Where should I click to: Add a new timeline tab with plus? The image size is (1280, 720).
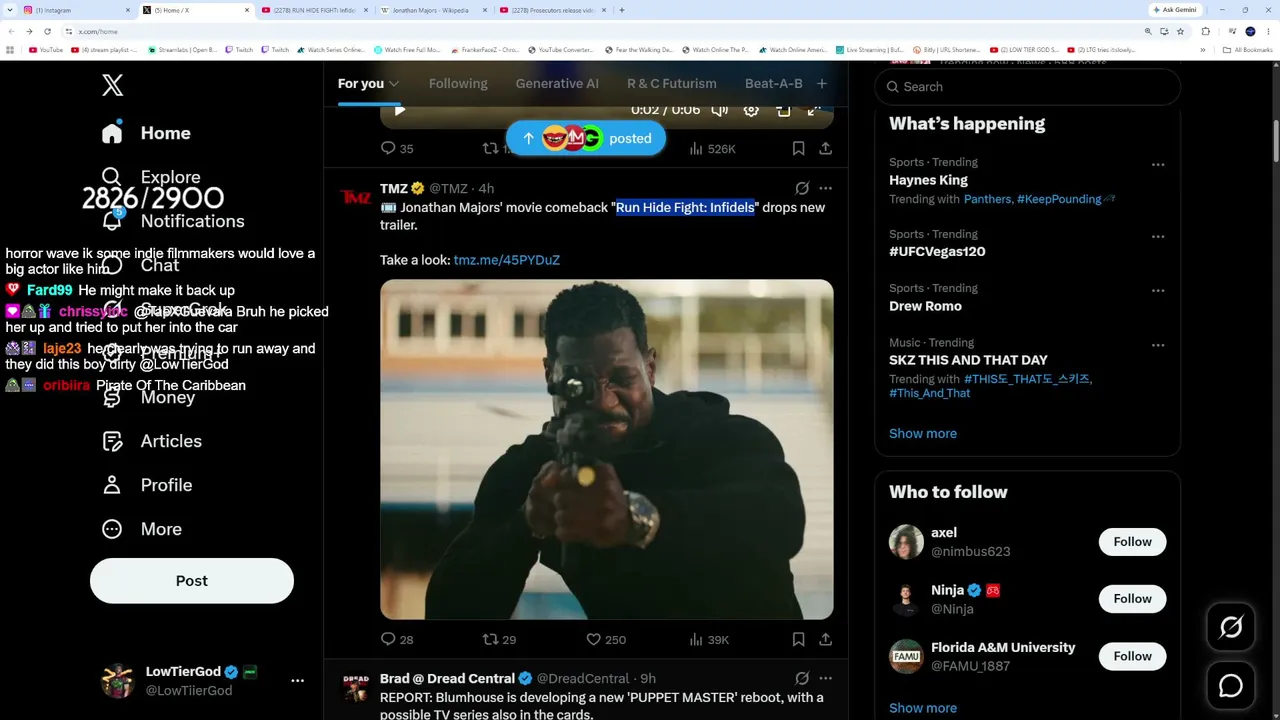click(822, 84)
